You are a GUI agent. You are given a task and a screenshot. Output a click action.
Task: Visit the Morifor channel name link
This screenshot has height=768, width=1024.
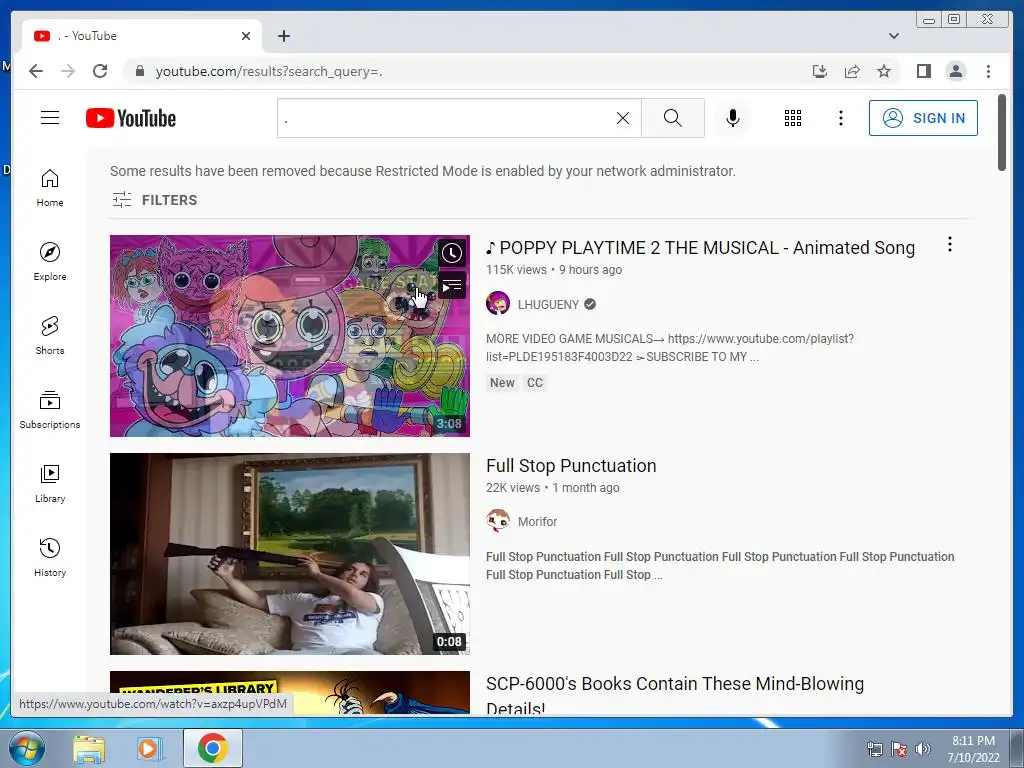pos(537,522)
